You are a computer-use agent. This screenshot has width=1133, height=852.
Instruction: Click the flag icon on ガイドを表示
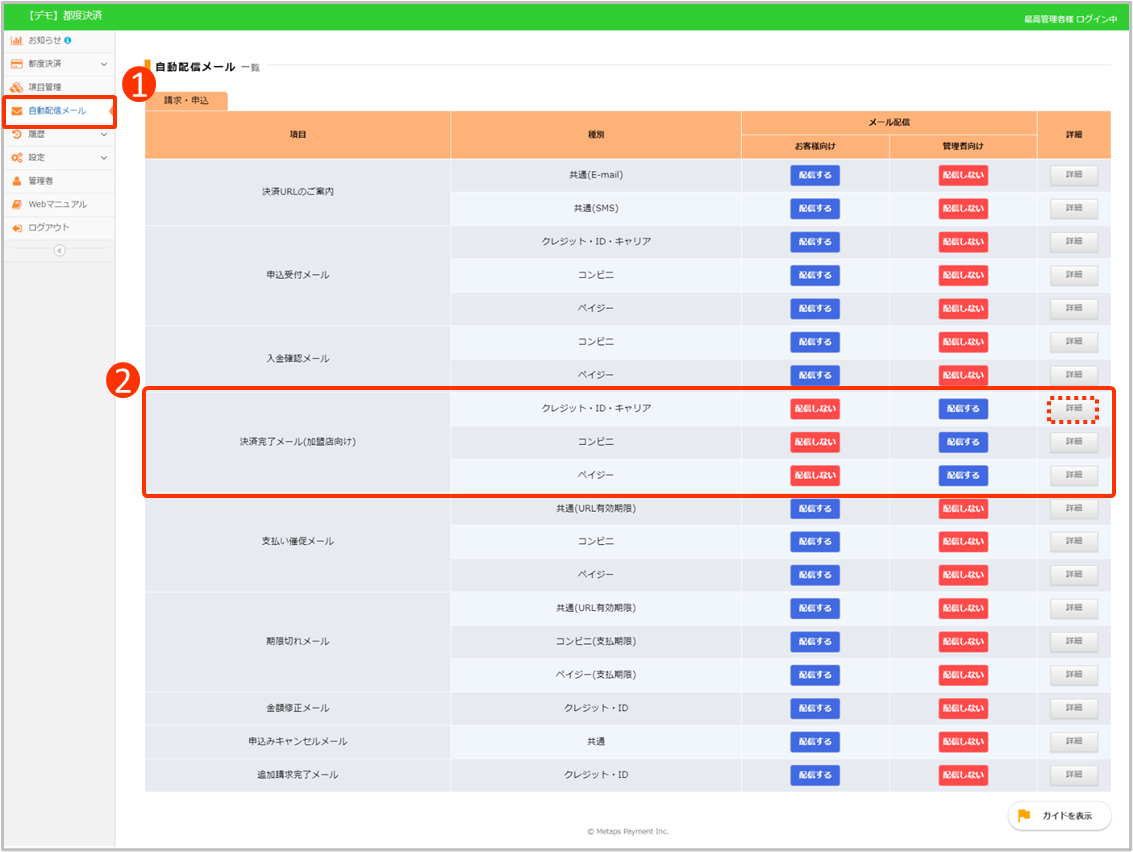tap(1024, 816)
